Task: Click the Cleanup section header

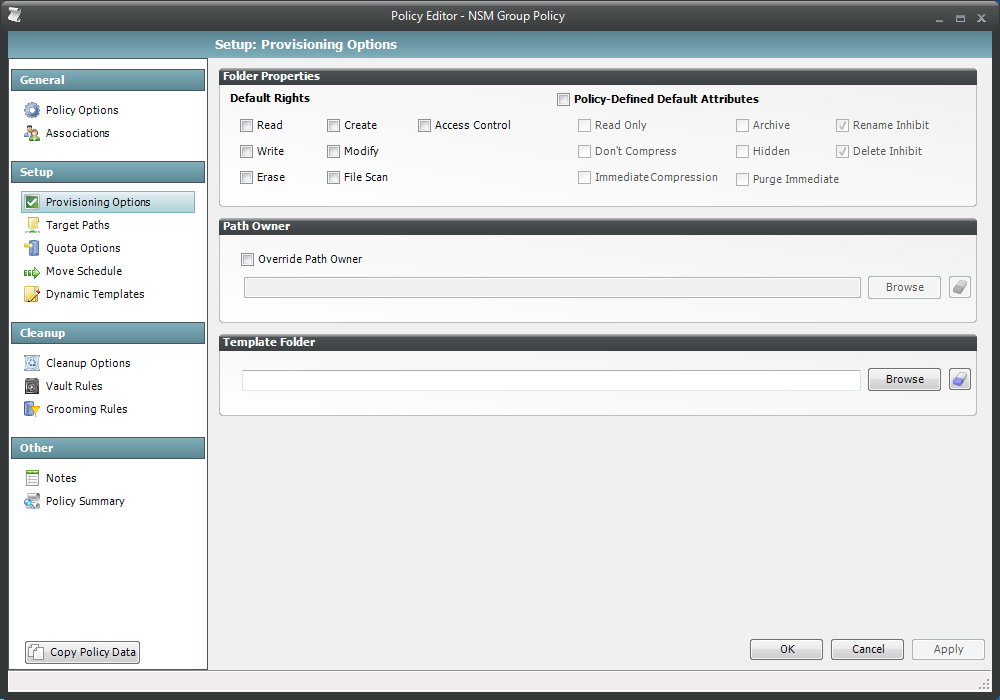Action: coord(108,333)
